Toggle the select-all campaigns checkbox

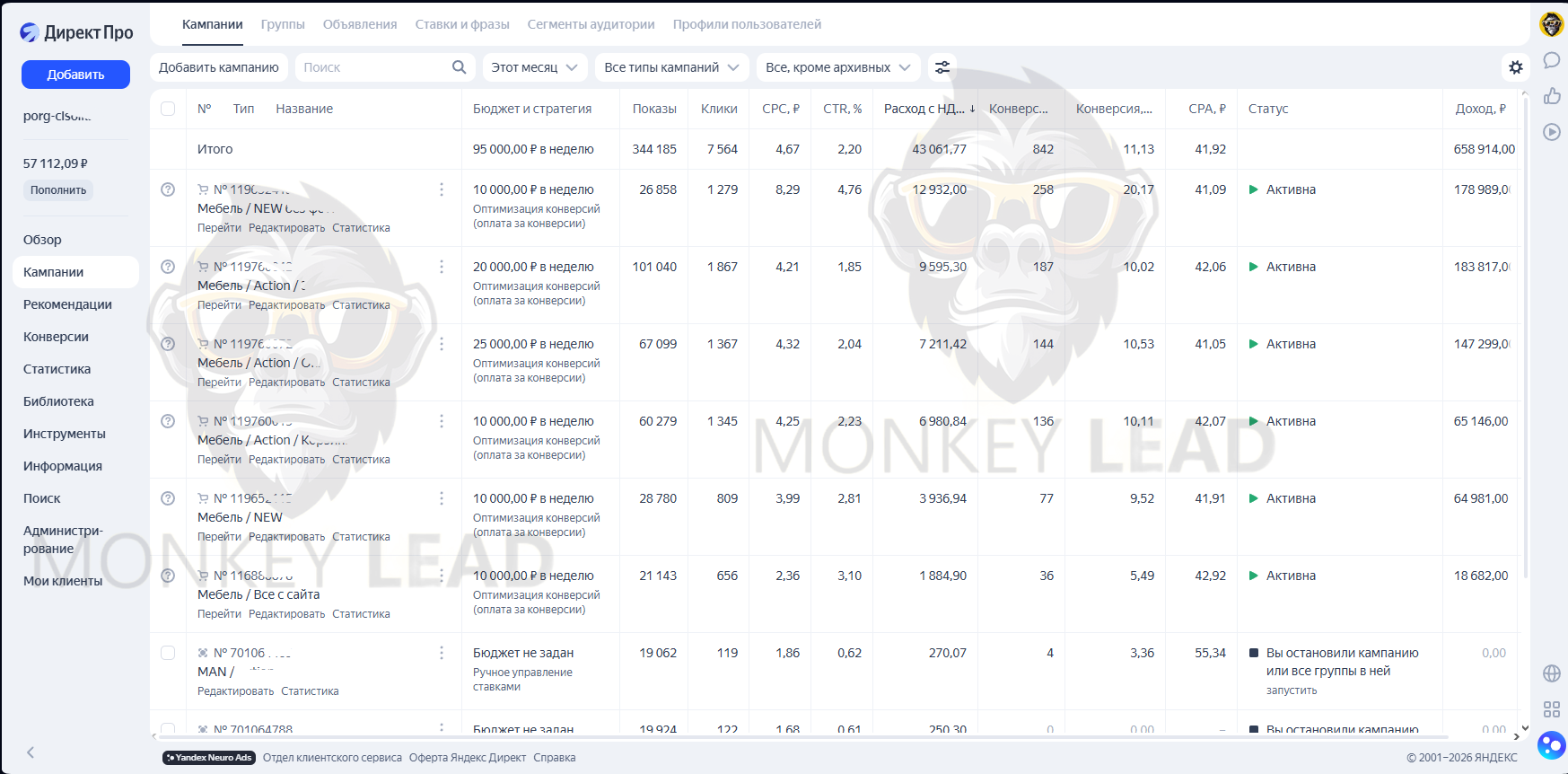[168, 109]
